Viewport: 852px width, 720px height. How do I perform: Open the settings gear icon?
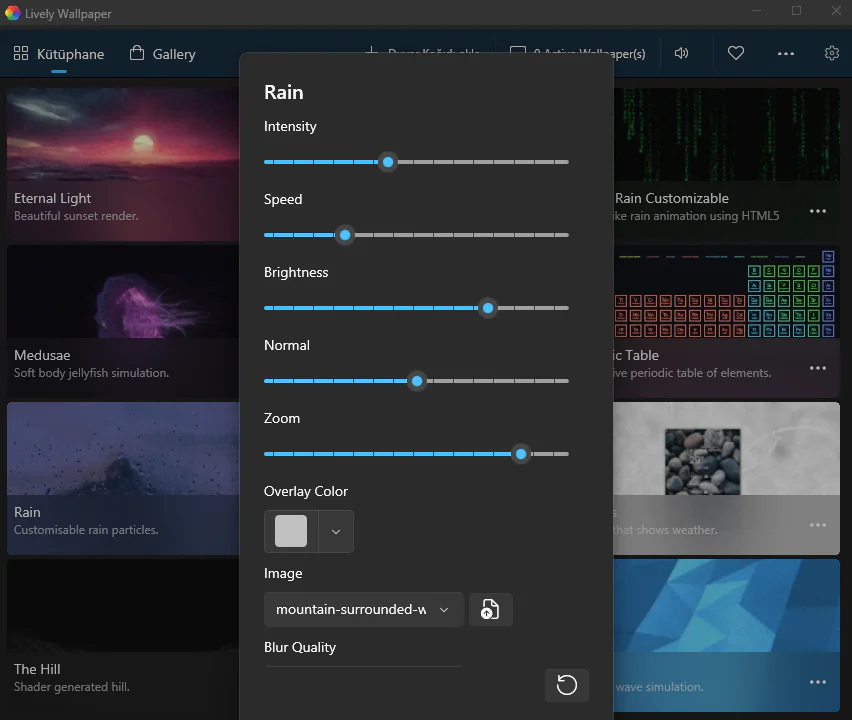(831, 53)
